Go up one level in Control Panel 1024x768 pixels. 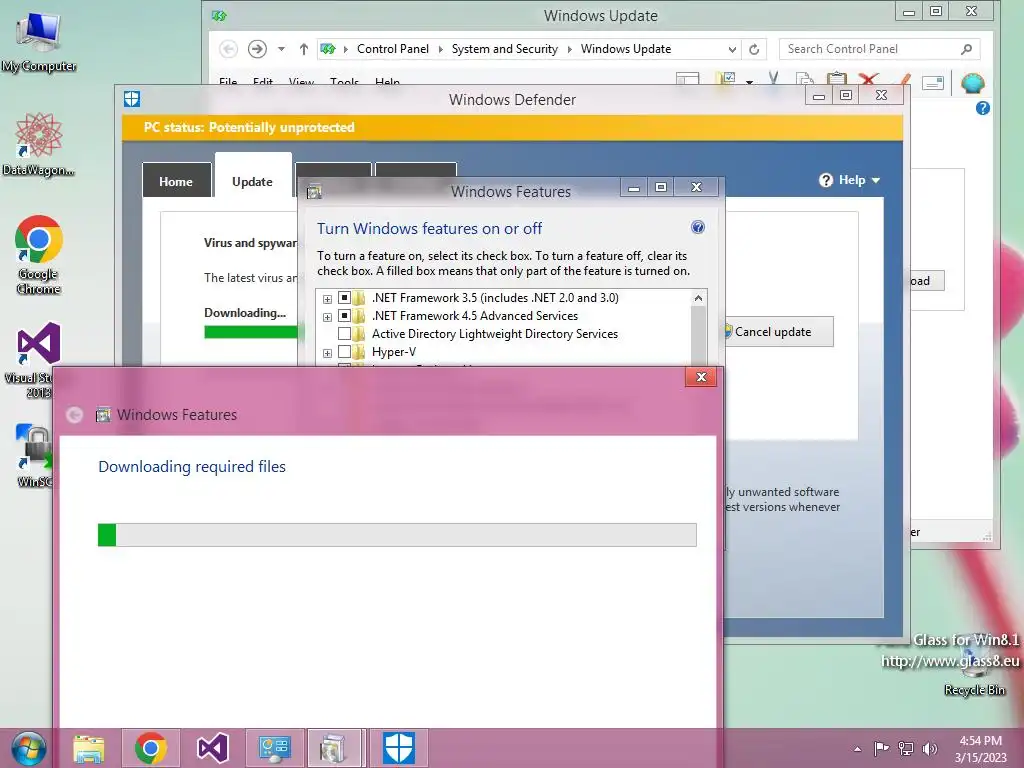[x=304, y=49]
